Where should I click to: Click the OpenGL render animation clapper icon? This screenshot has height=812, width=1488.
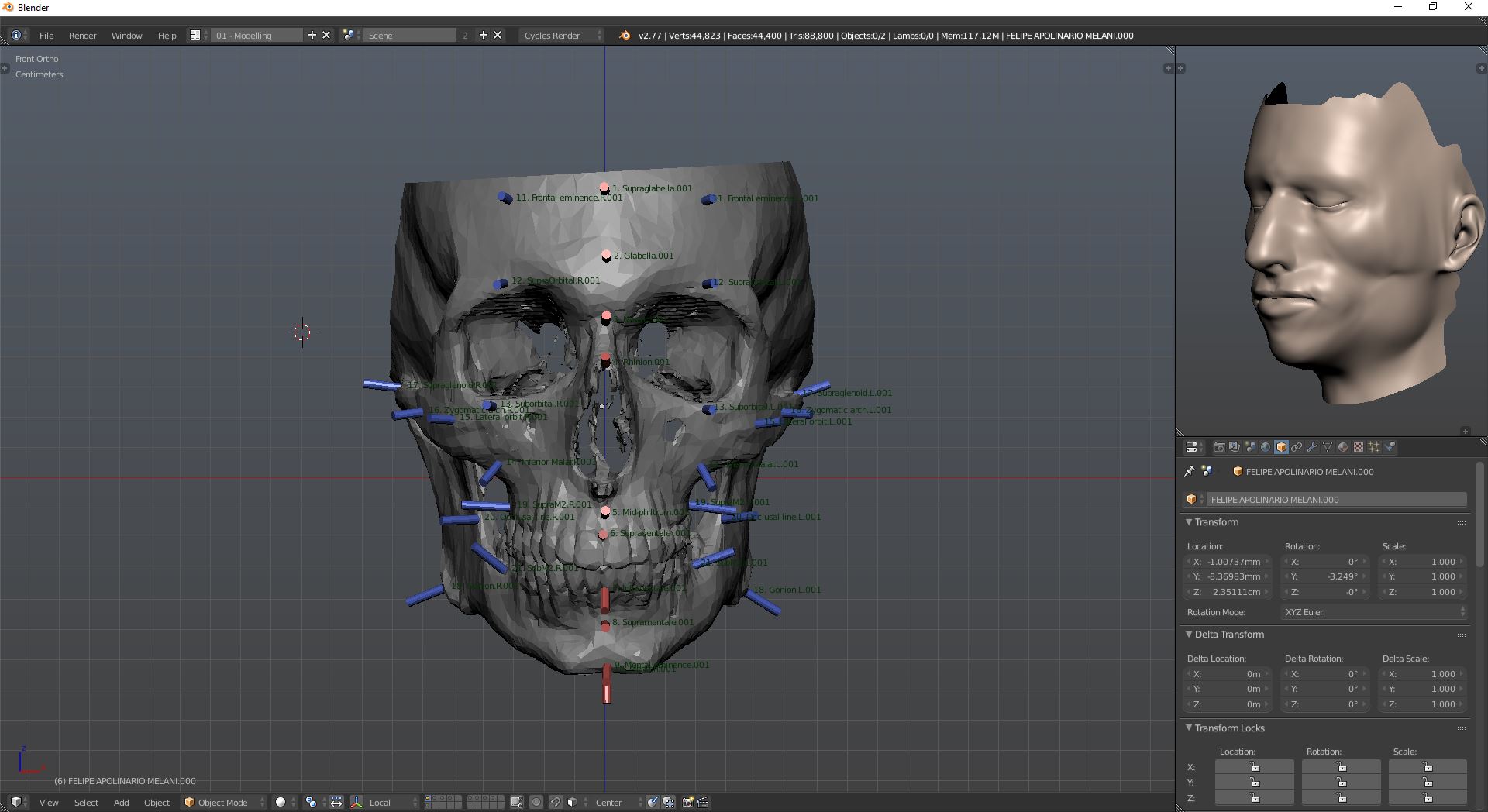tap(703, 803)
